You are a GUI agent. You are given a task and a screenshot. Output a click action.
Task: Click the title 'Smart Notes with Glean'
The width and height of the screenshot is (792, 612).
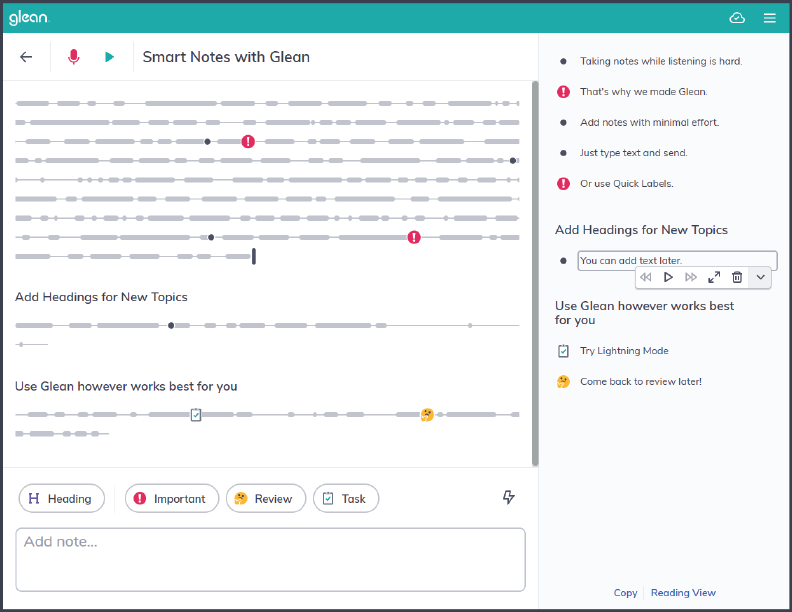pos(226,57)
